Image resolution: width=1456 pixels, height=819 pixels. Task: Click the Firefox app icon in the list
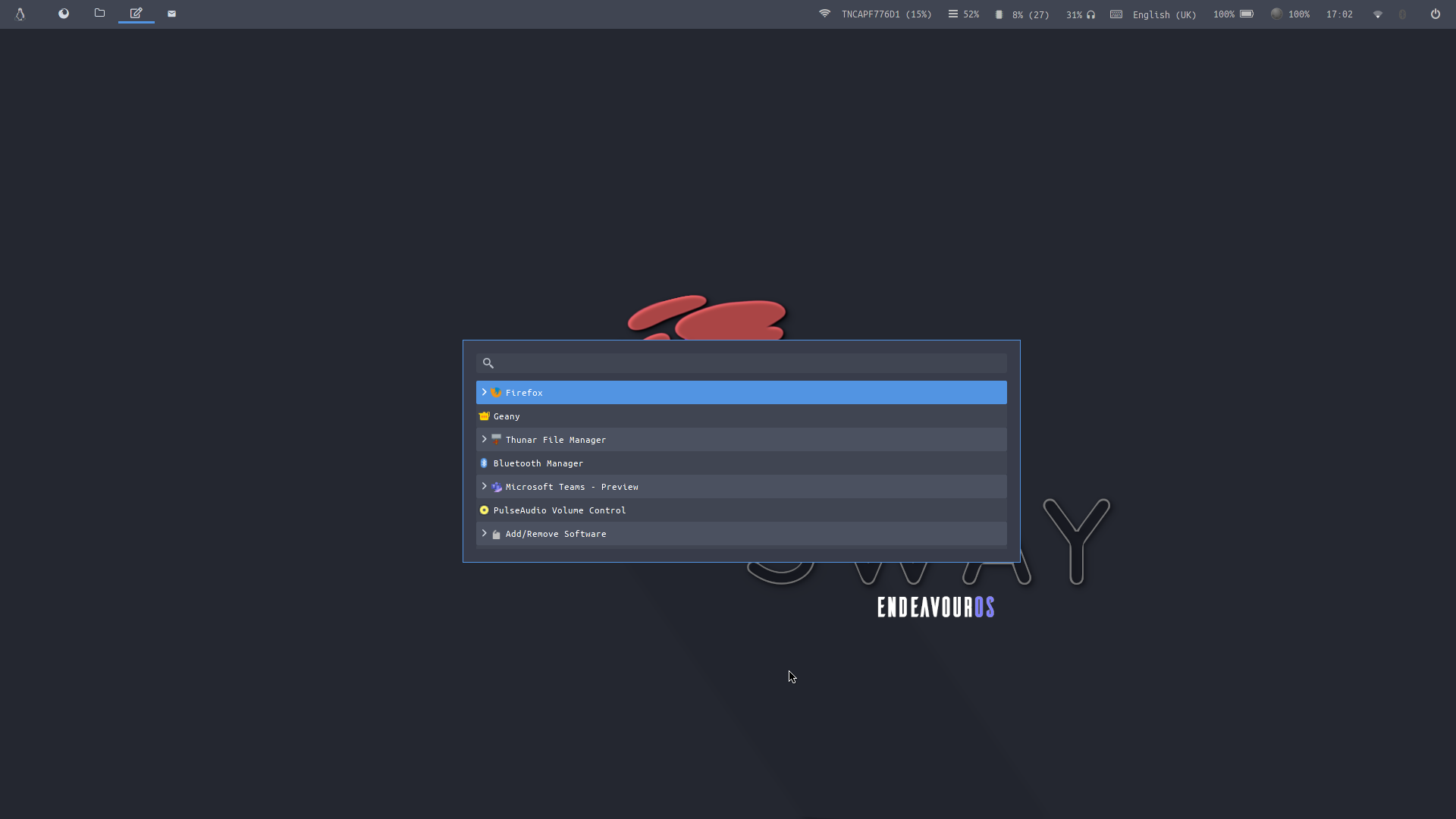pos(497,393)
